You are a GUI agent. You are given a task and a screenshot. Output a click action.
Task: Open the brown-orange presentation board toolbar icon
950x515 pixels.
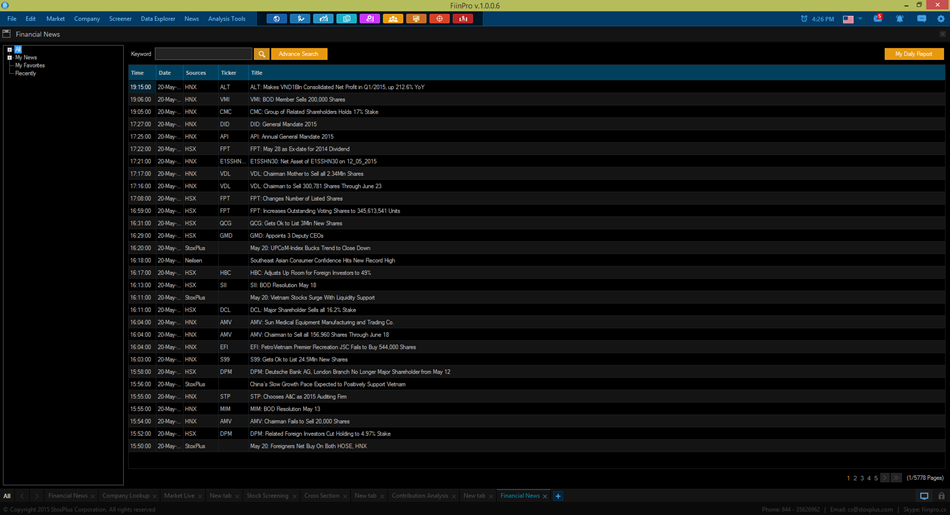416,19
